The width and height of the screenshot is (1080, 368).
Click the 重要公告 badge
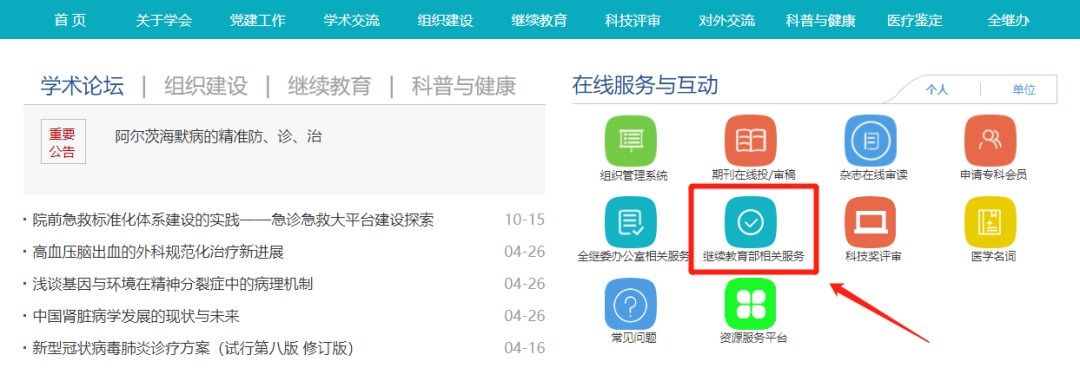pos(63,143)
